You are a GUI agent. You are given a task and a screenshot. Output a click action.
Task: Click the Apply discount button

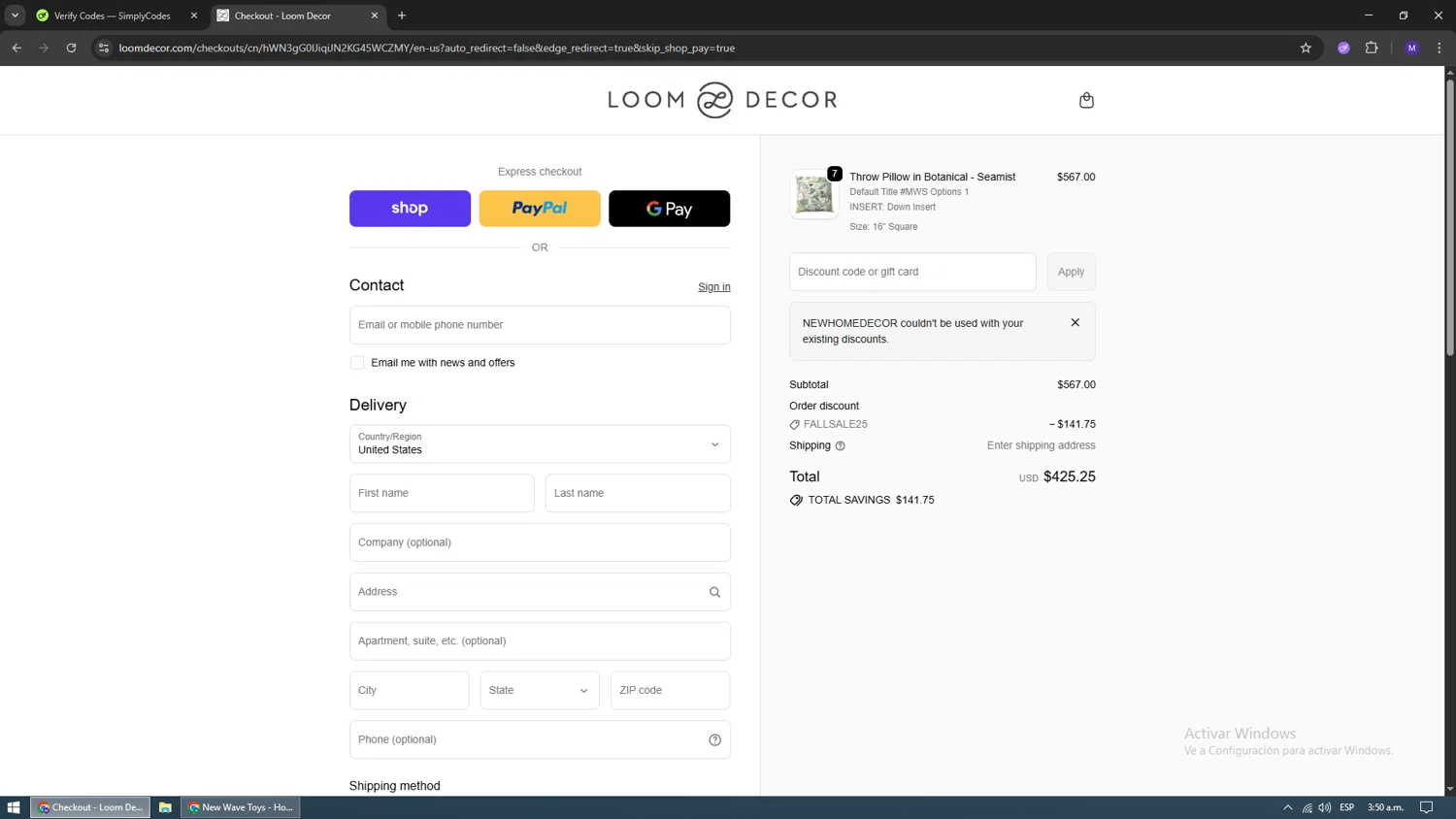coord(1071,272)
